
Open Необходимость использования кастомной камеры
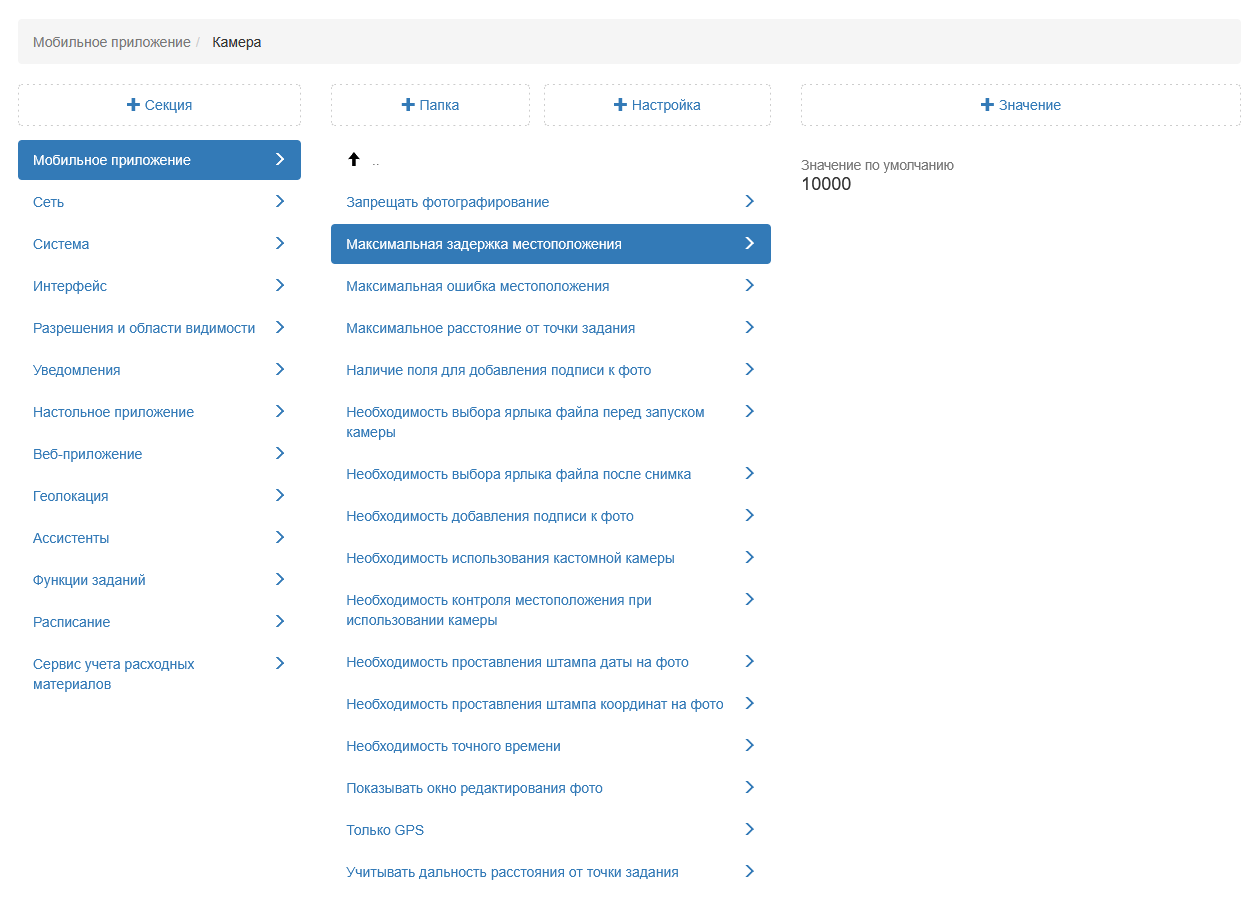(510, 558)
